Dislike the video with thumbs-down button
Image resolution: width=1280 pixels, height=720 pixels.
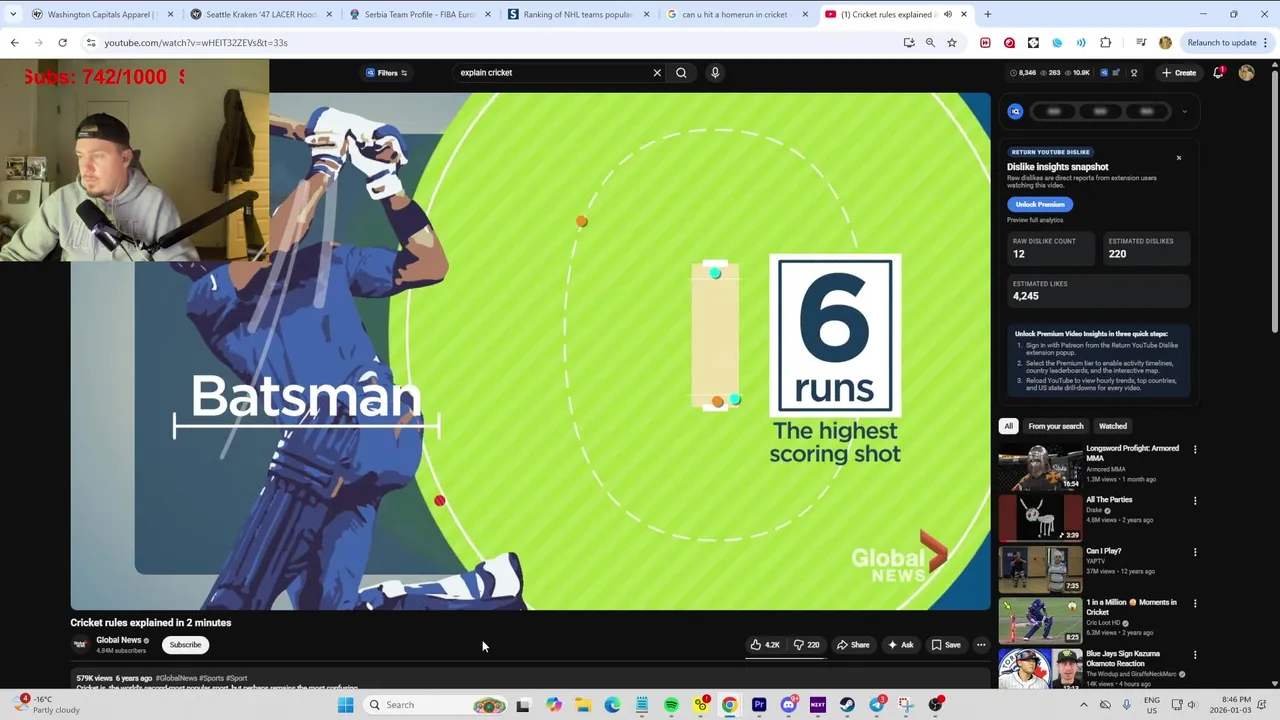pos(806,645)
